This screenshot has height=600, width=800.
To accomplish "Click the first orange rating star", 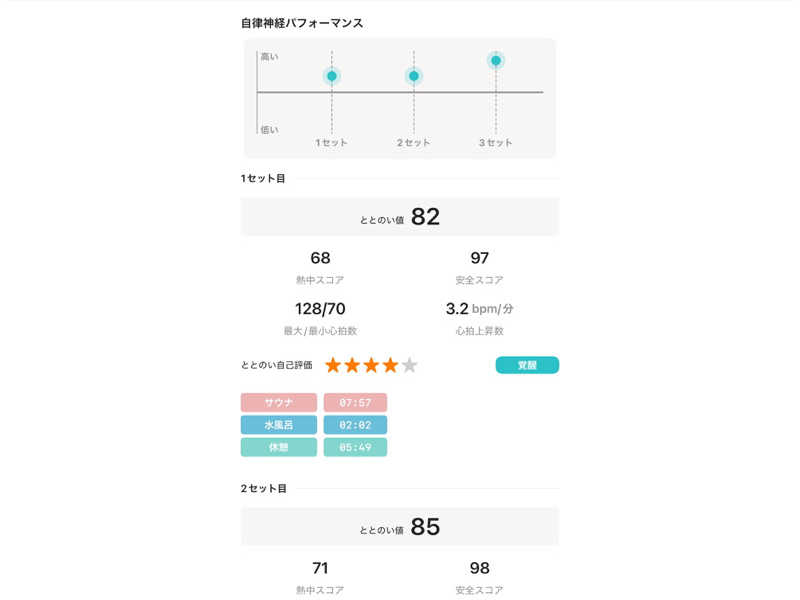I will point(333,365).
